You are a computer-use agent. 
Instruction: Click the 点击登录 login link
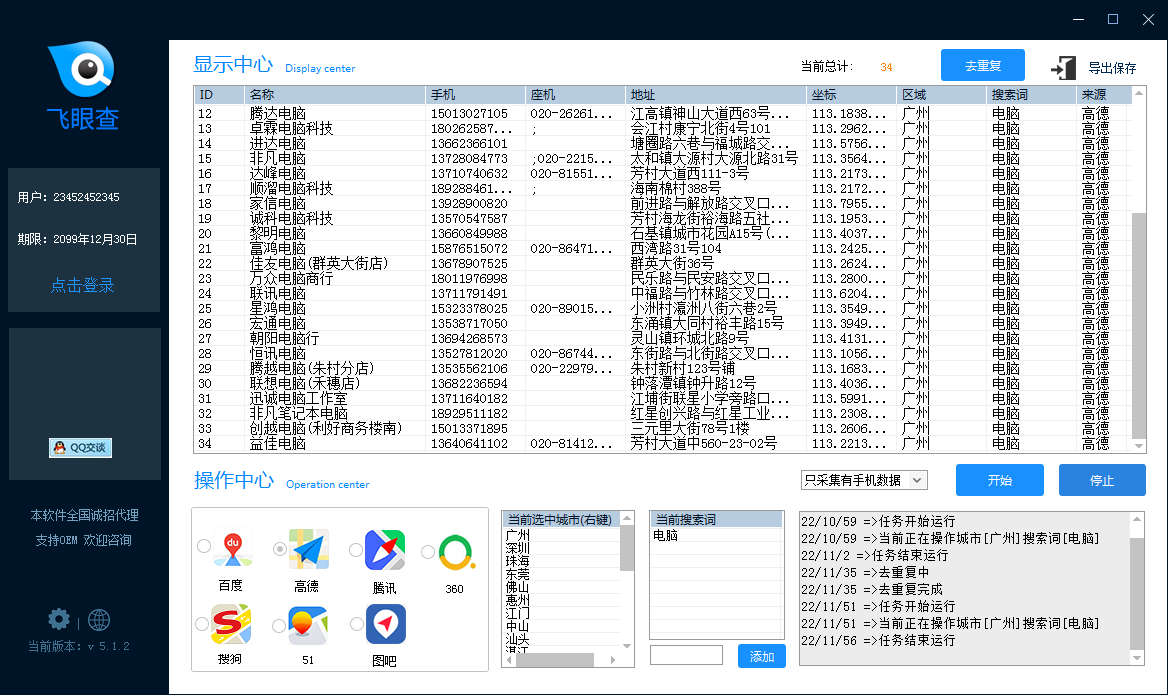tap(83, 286)
